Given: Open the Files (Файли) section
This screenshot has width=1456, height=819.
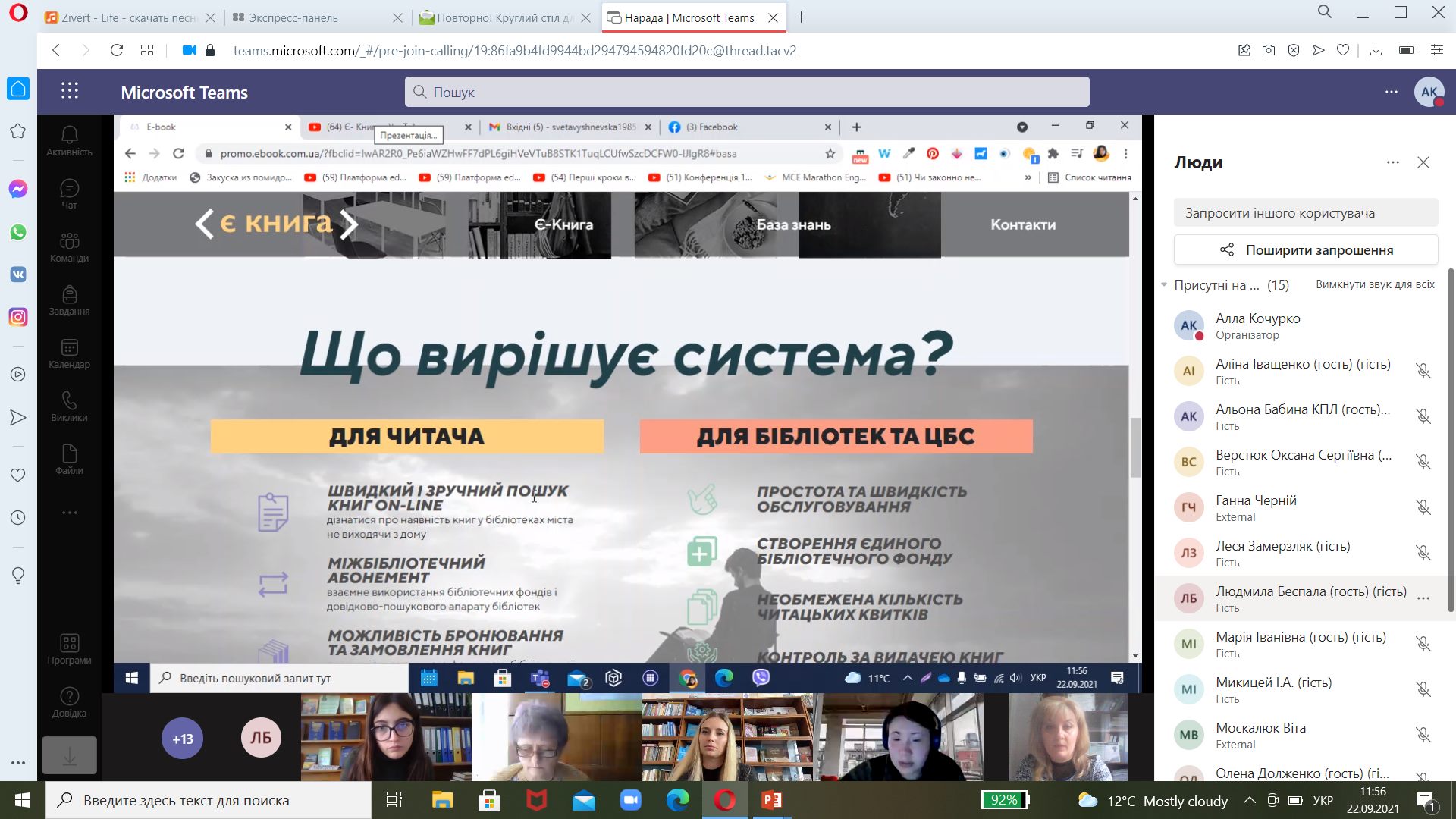Looking at the screenshot, I should [x=69, y=460].
